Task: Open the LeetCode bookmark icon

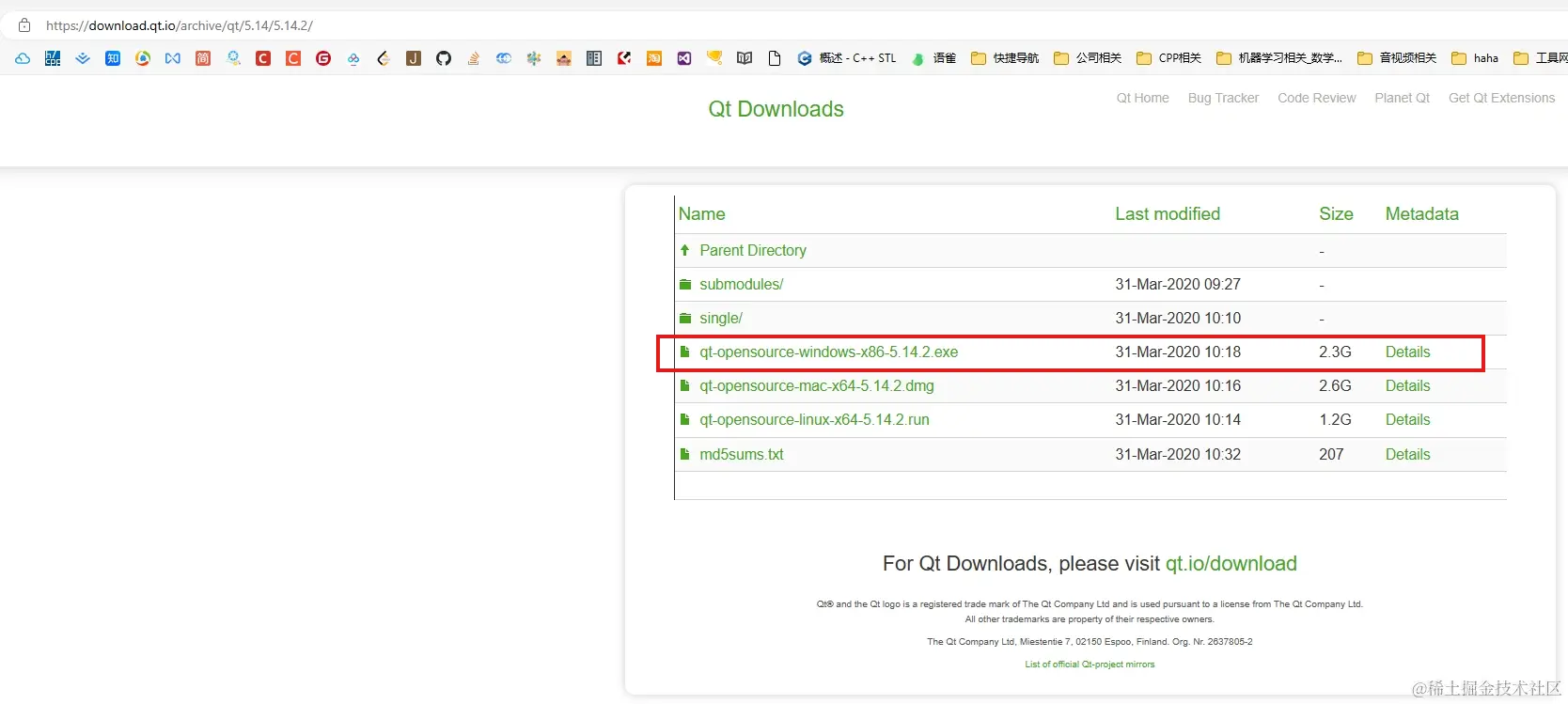Action: point(384,58)
